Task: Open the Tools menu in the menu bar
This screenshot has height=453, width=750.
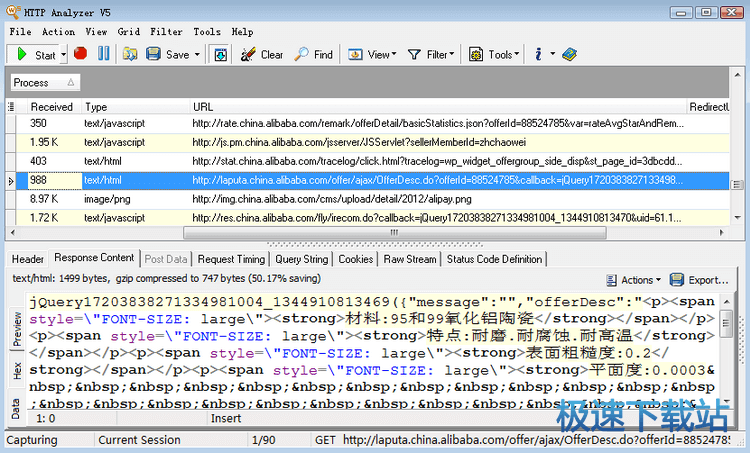Action: (x=207, y=32)
